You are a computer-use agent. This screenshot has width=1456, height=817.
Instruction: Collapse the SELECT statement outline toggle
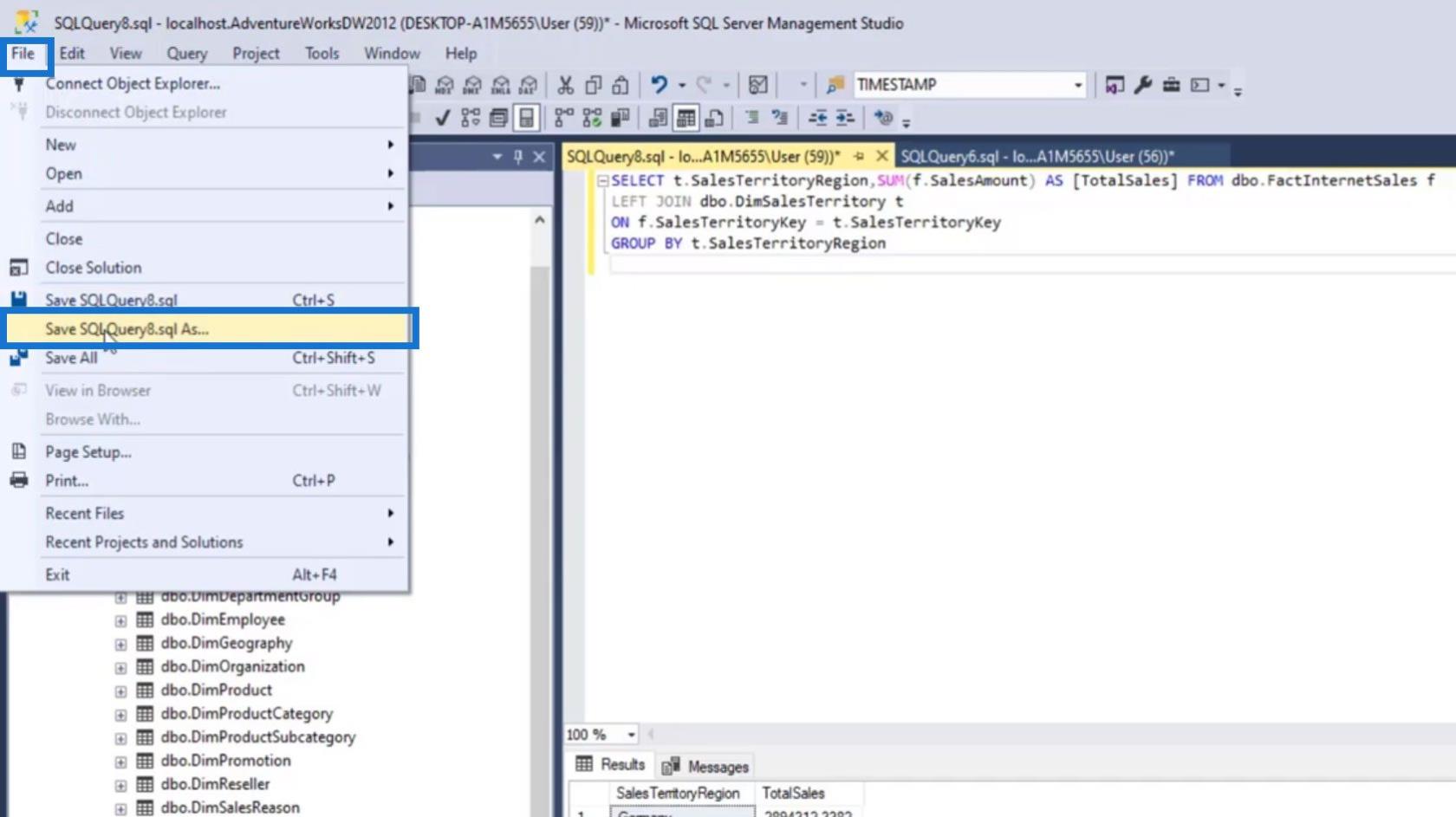tap(603, 181)
